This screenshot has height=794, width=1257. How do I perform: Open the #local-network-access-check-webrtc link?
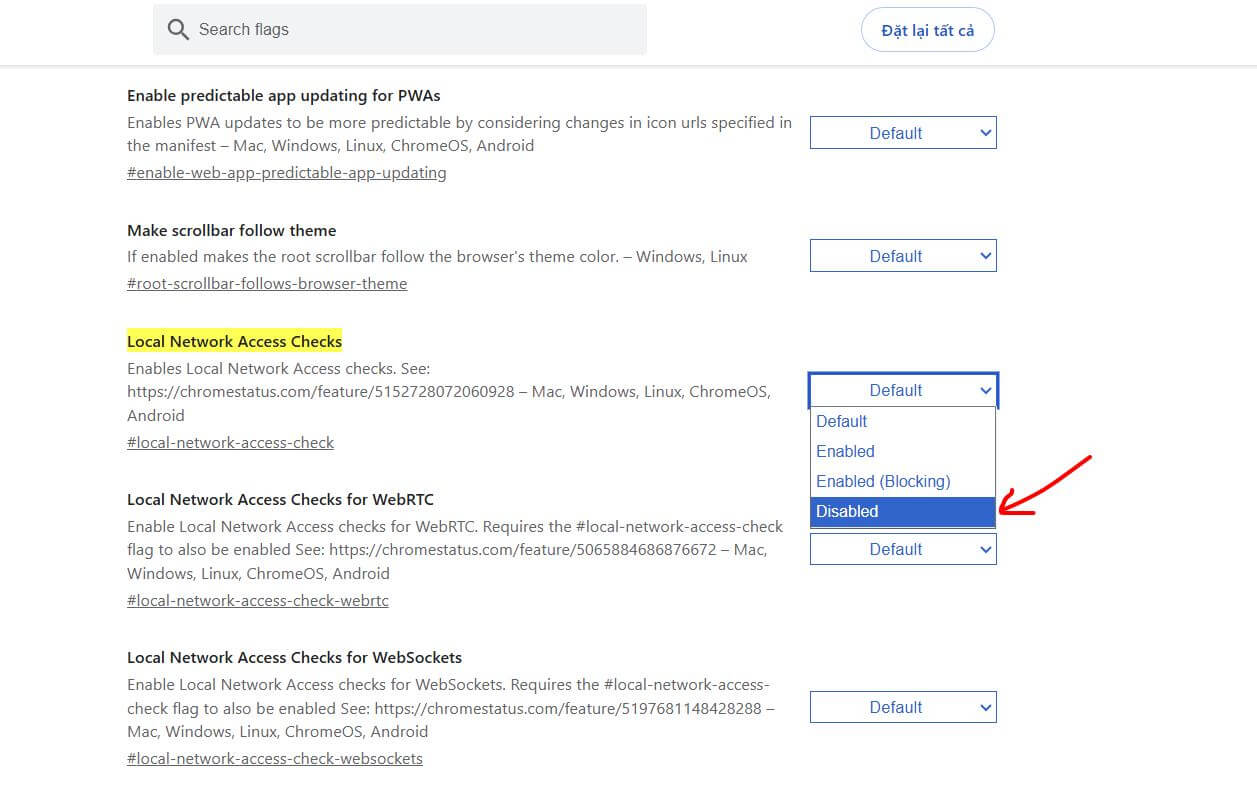[258, 600]
